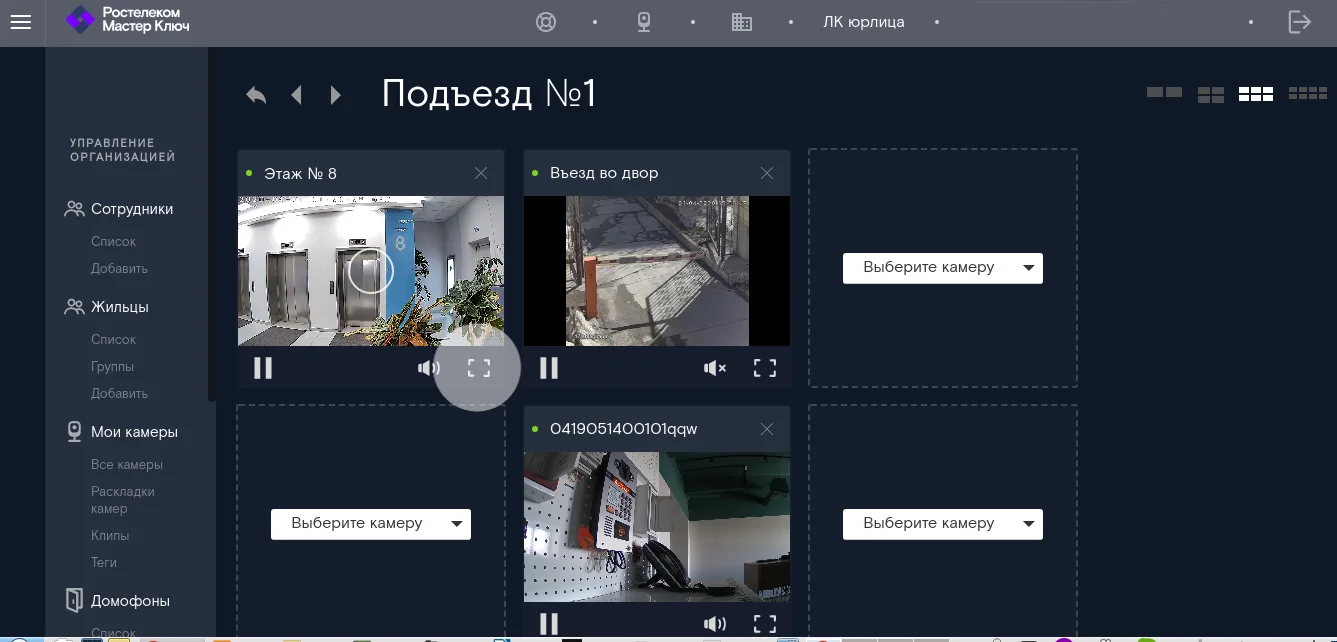1337x642 pixels.
Task: Open the camera icon in top bar
Action: pyautogui.click(x=645, y=22)
